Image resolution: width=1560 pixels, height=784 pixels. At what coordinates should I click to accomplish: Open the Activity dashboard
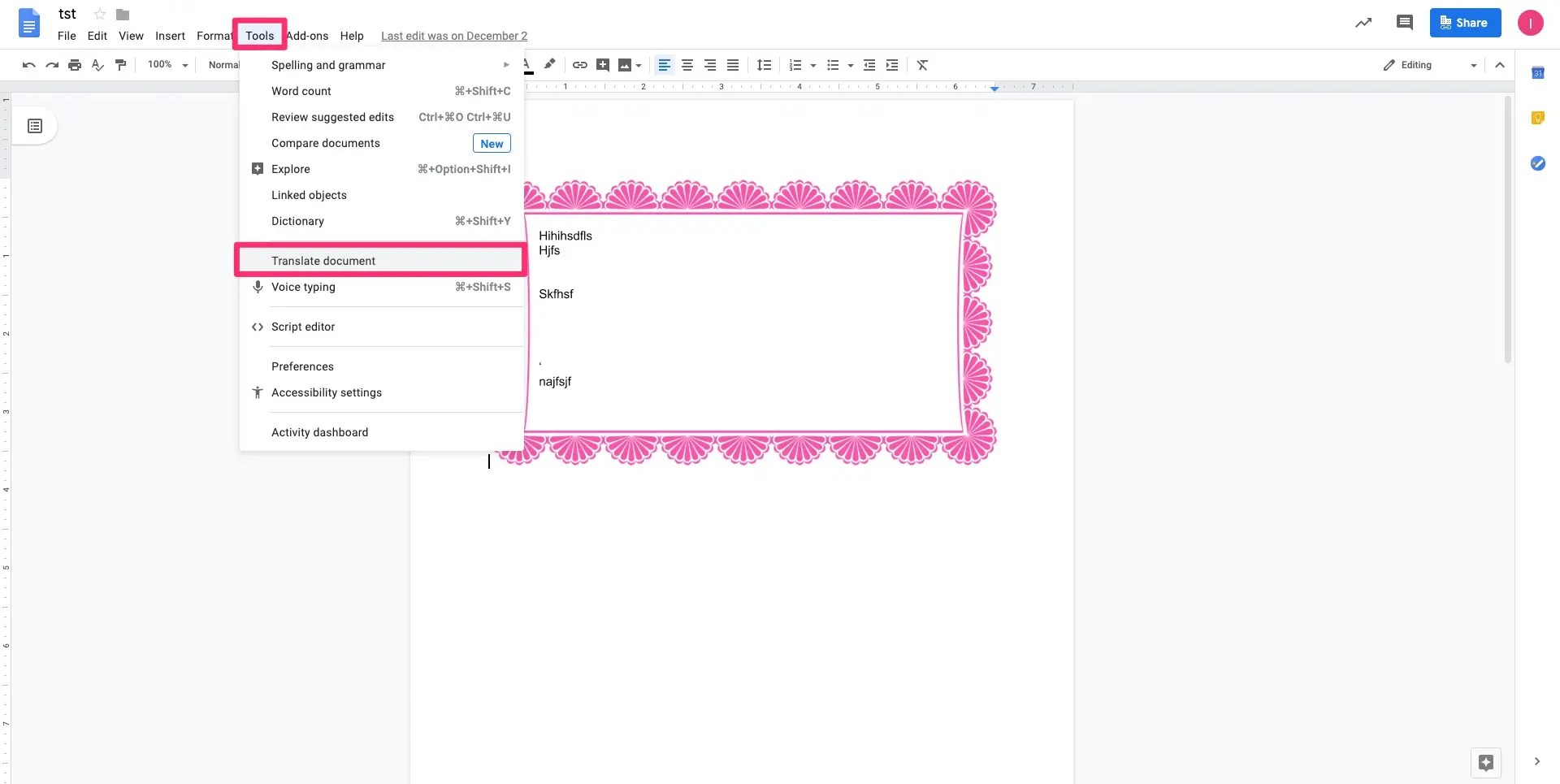point(382,432)
